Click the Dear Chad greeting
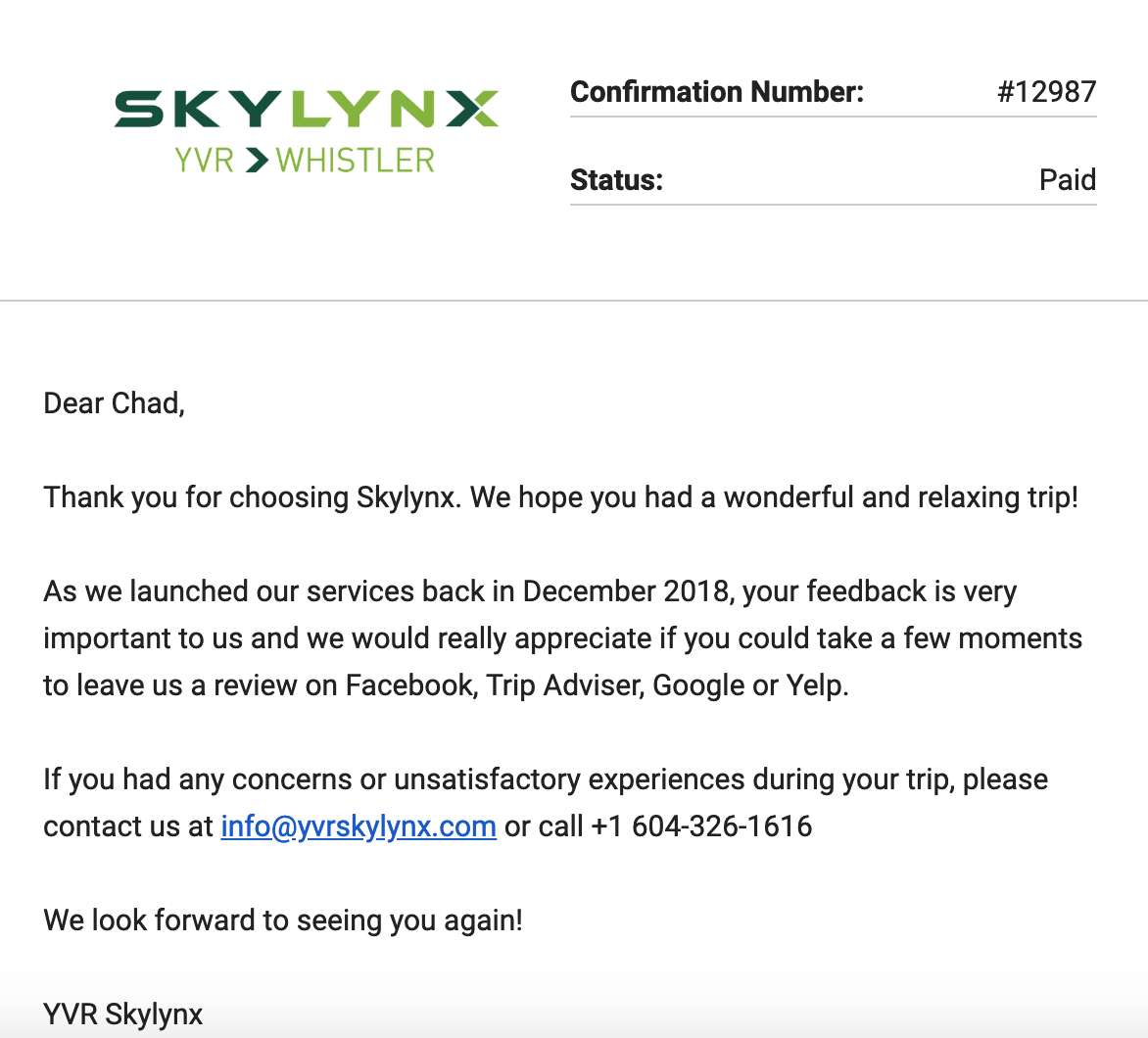 click(x=114, y=403)
